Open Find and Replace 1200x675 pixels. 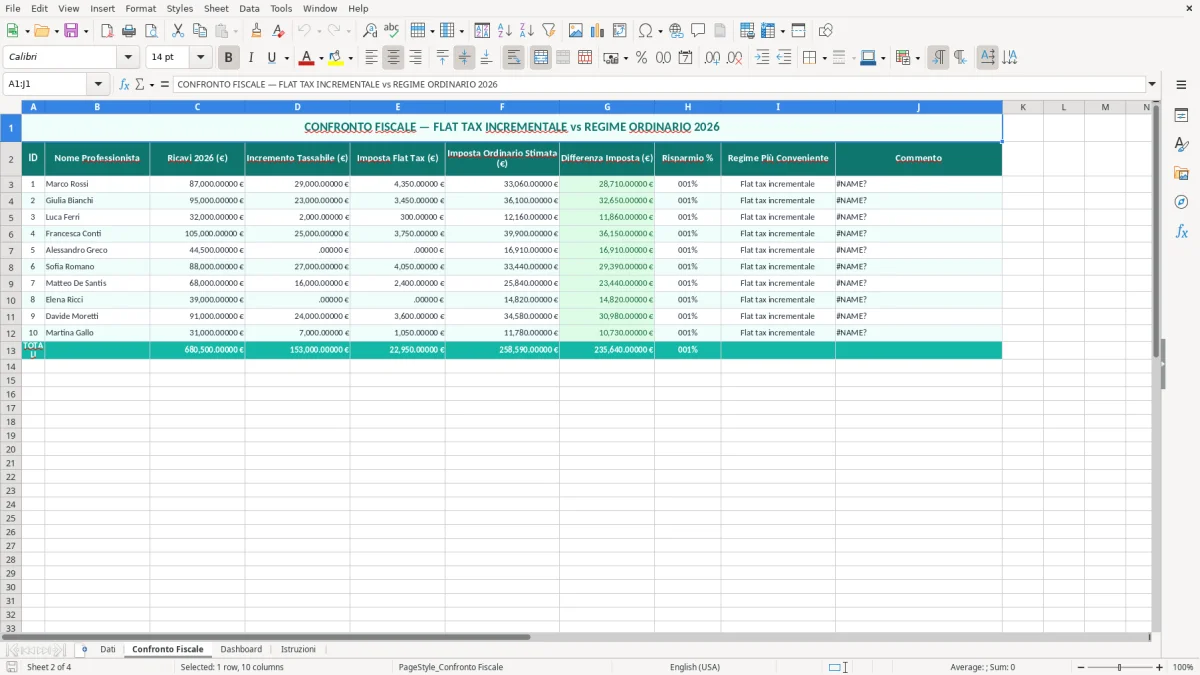pos(370,31)
